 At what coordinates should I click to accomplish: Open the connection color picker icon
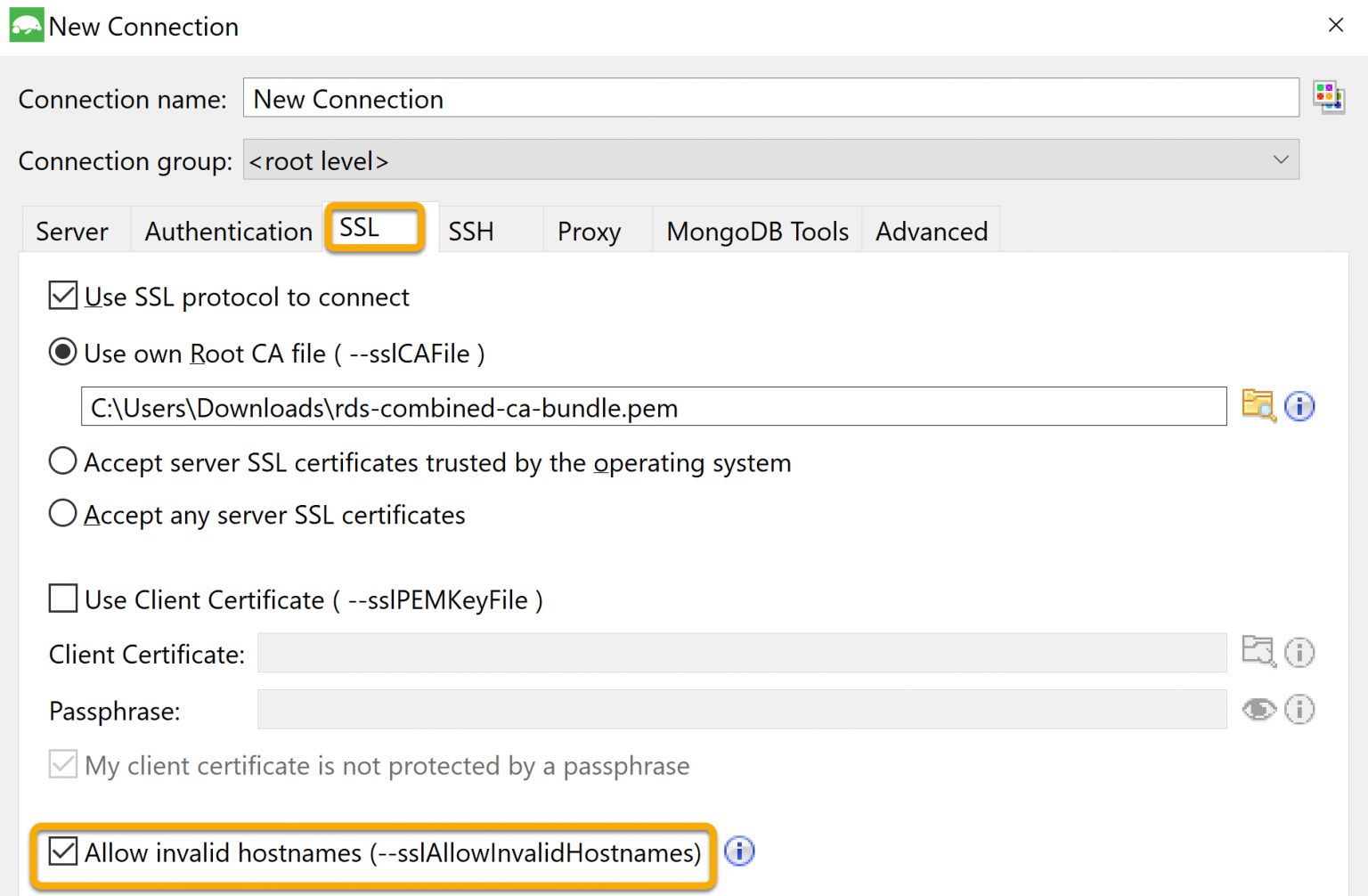(x=1329, y=96)
